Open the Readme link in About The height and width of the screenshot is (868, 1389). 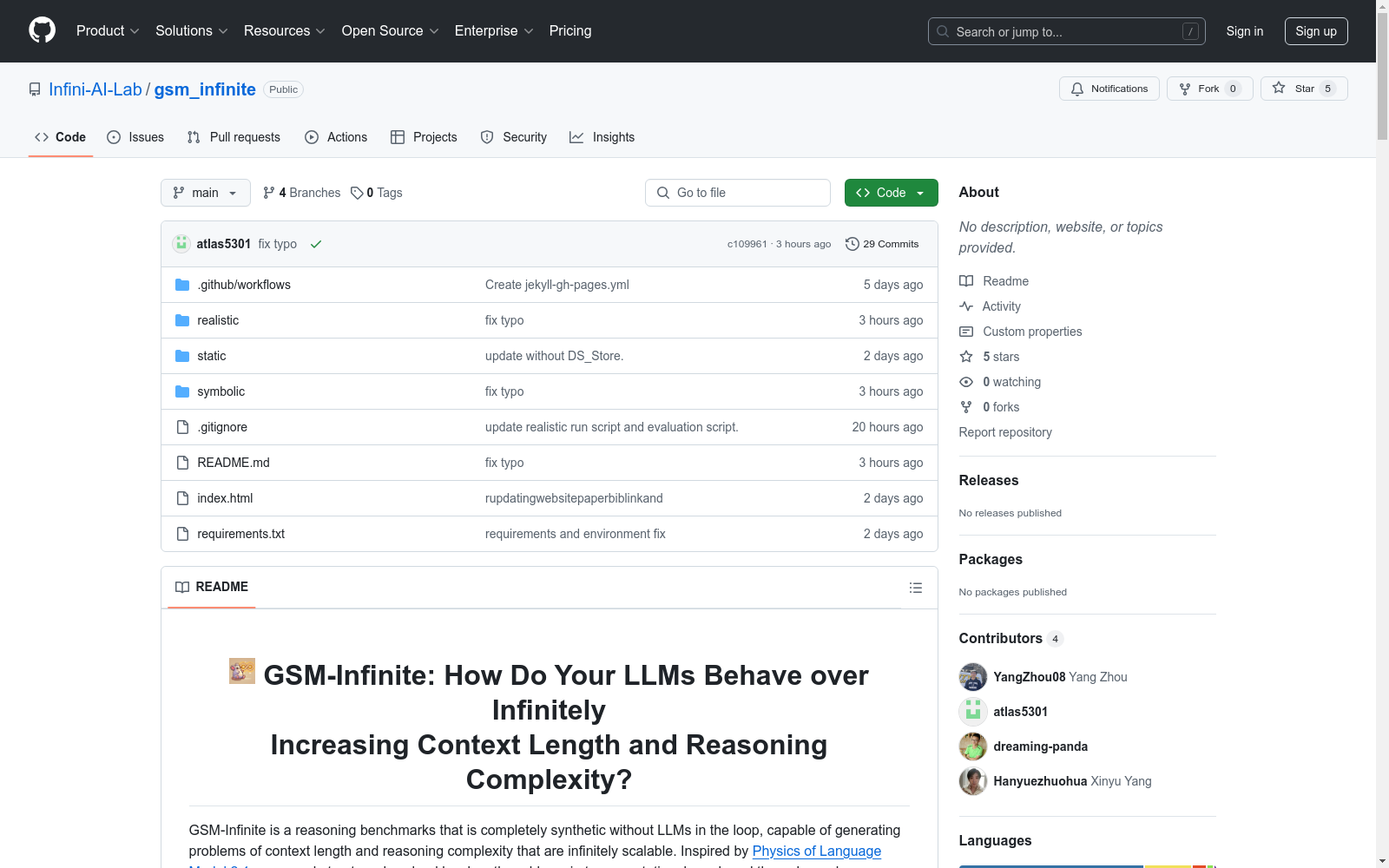(x=994, y=281)
